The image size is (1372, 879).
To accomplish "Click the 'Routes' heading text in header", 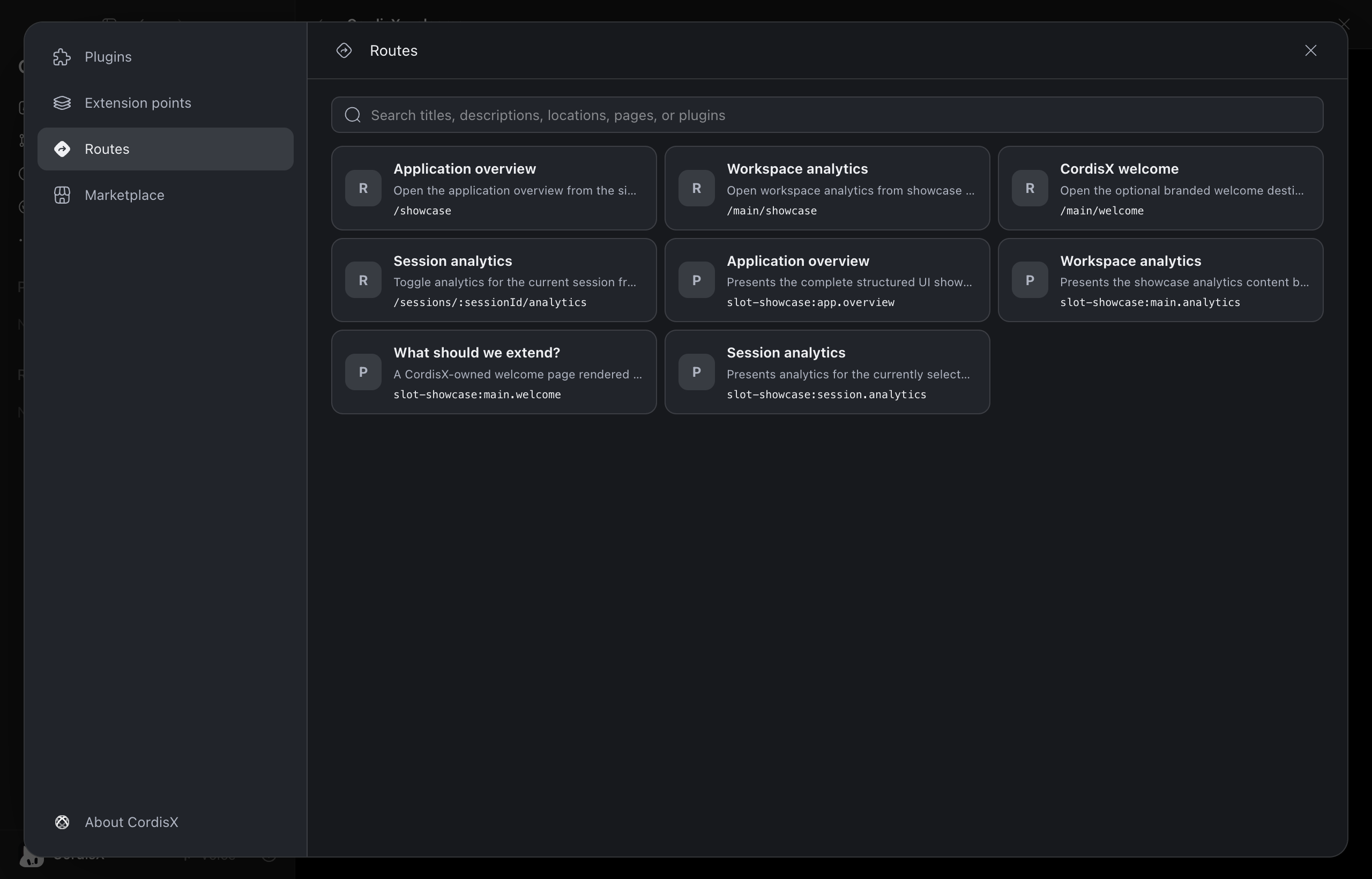I will (394, 51).
